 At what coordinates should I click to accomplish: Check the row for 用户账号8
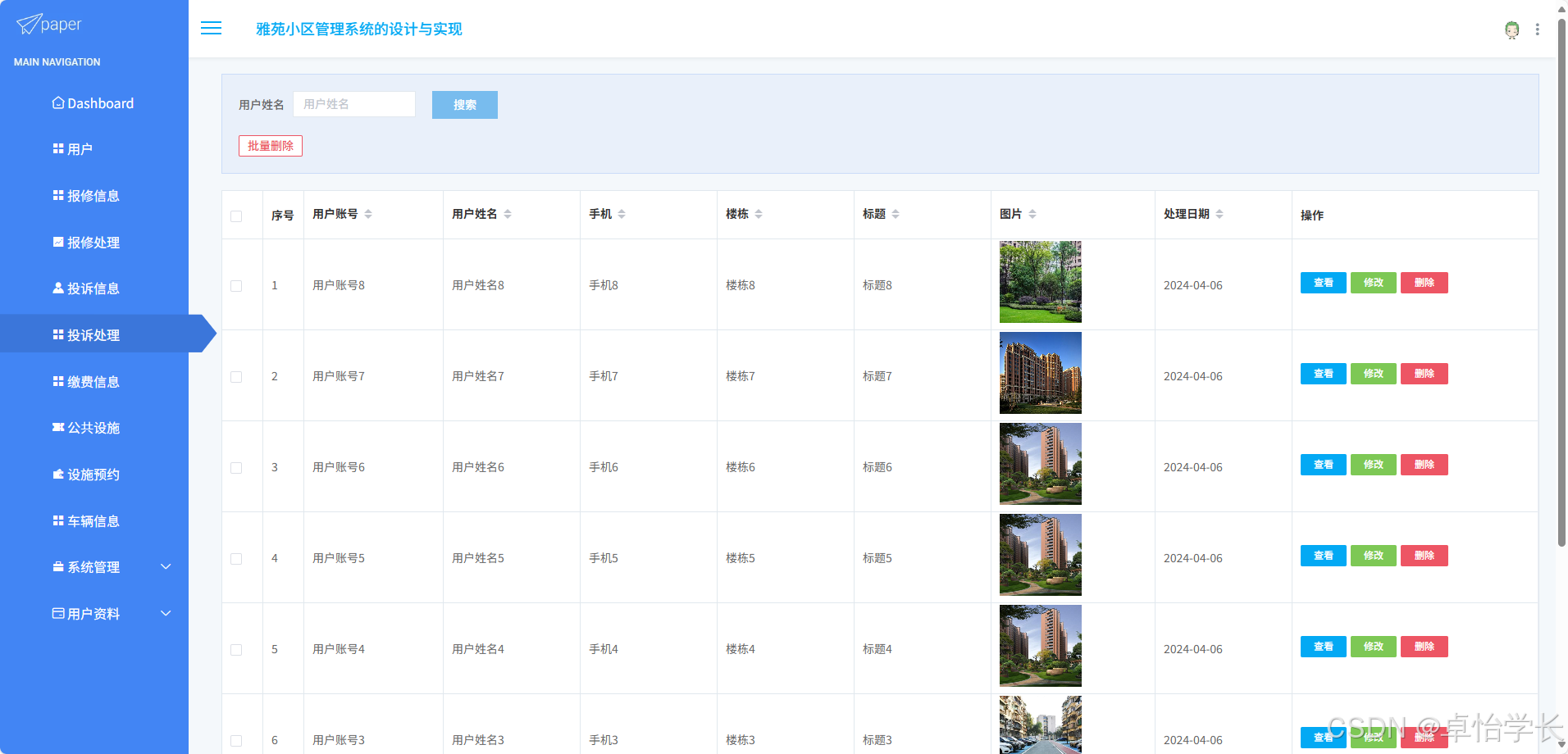click(x=236, y=286)
